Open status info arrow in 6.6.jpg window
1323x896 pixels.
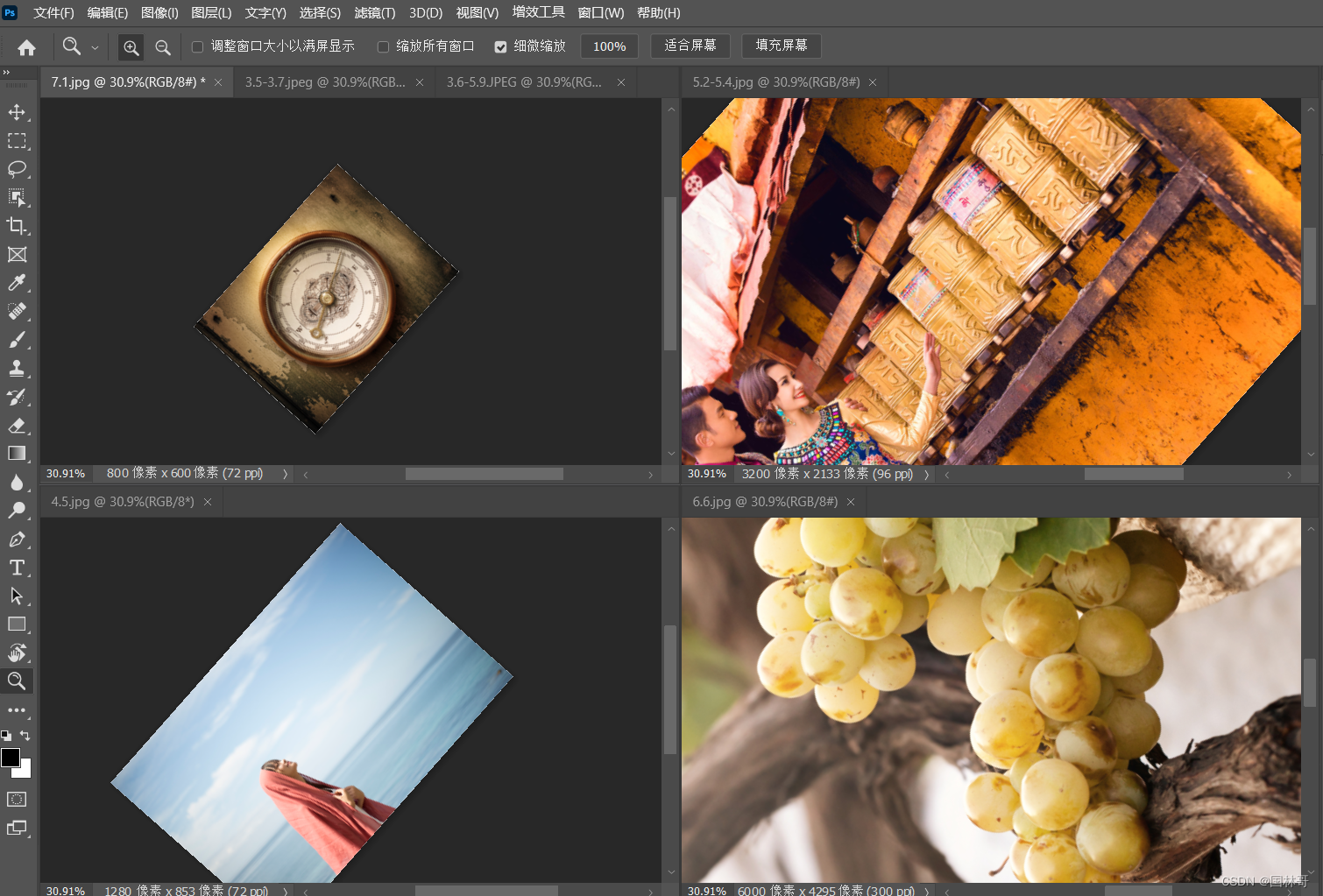926,890
